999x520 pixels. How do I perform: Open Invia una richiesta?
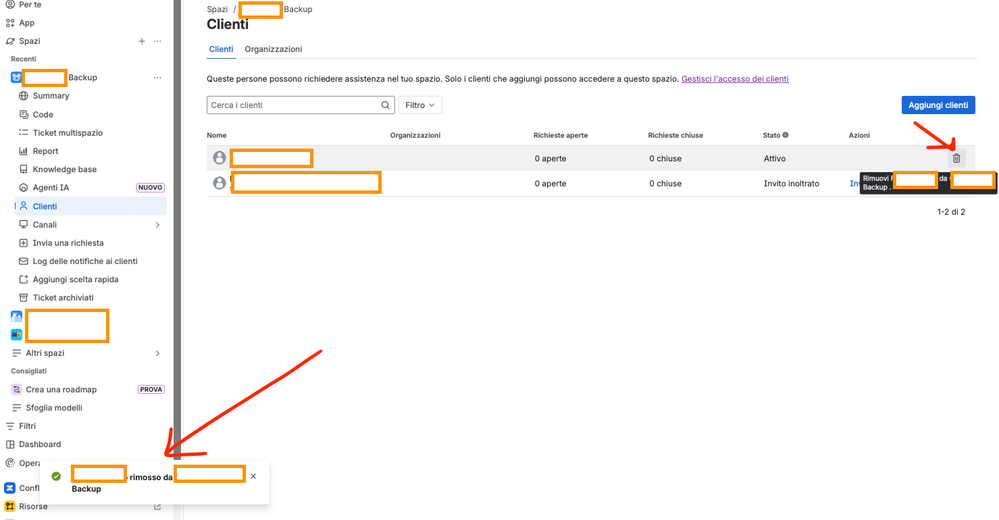tap(68, 243)
